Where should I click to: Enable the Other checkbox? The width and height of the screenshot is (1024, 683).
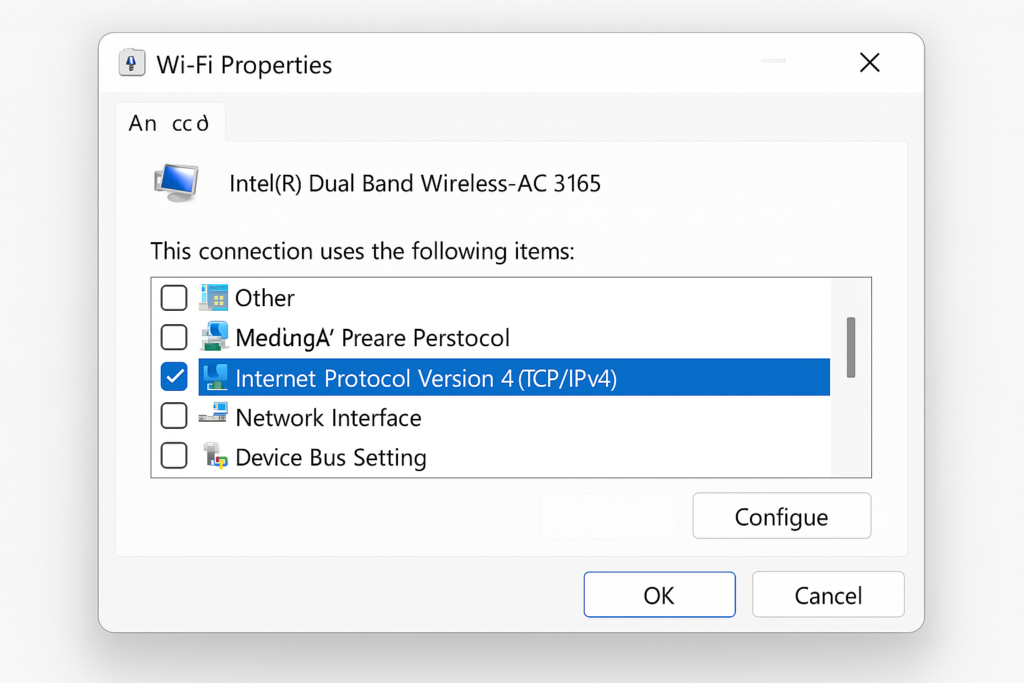(x=174, y=298)
